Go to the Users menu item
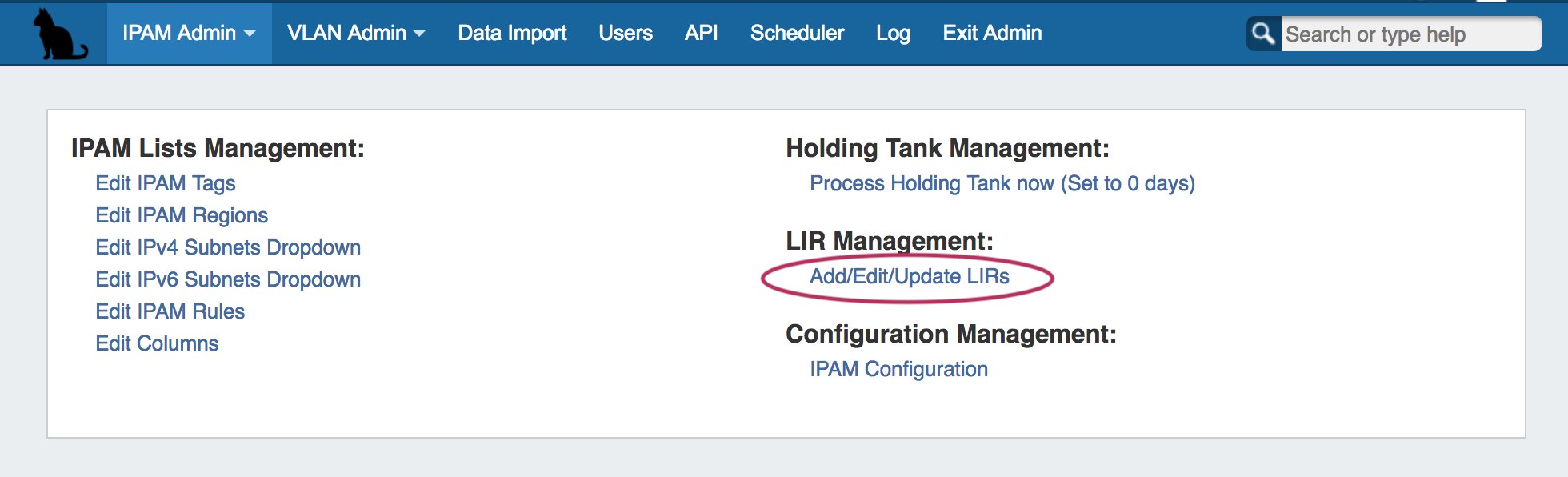This screenshot has width=1568, height=477. coord(626,33)
